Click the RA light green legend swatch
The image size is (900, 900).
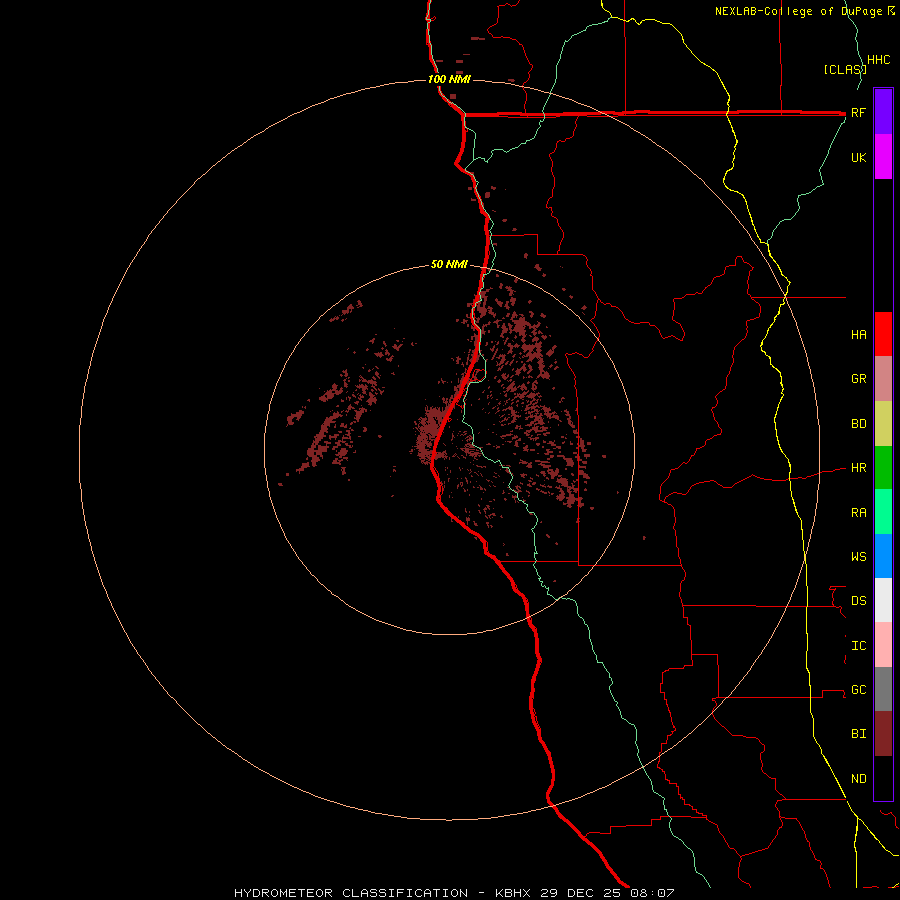pos(883,512)
